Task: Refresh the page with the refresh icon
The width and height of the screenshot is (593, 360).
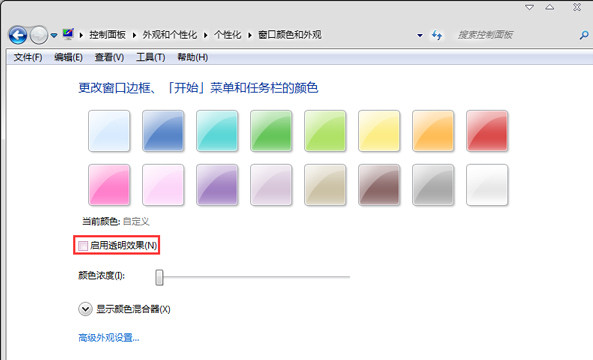Action: [437, 35]
